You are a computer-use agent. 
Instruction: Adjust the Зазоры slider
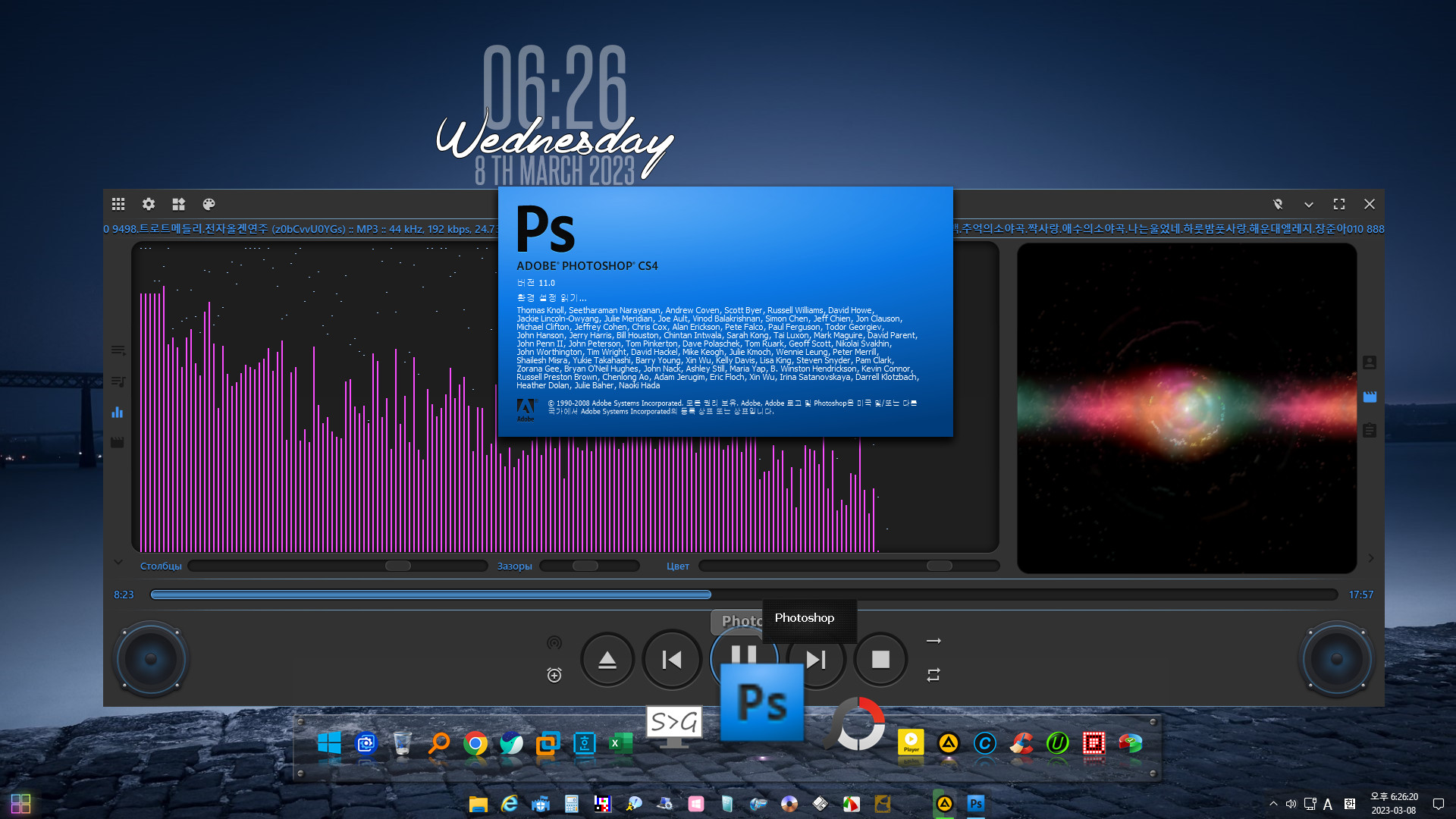(590, 566)
